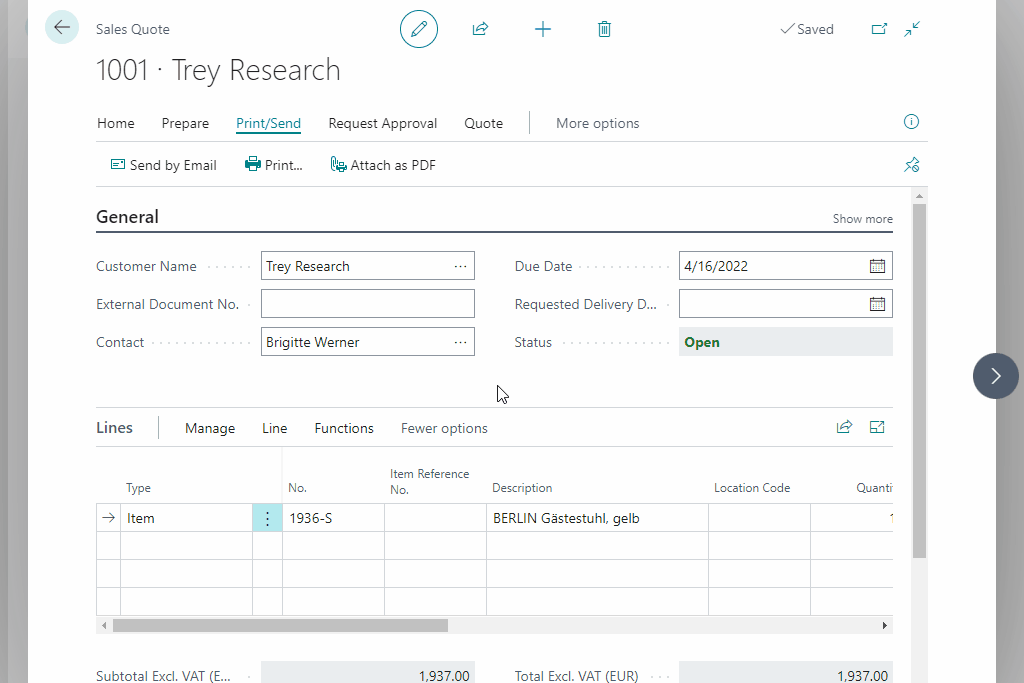Open the share icon in the header
This screenshot has height=683, width=1024.
[x=480, y=29]
